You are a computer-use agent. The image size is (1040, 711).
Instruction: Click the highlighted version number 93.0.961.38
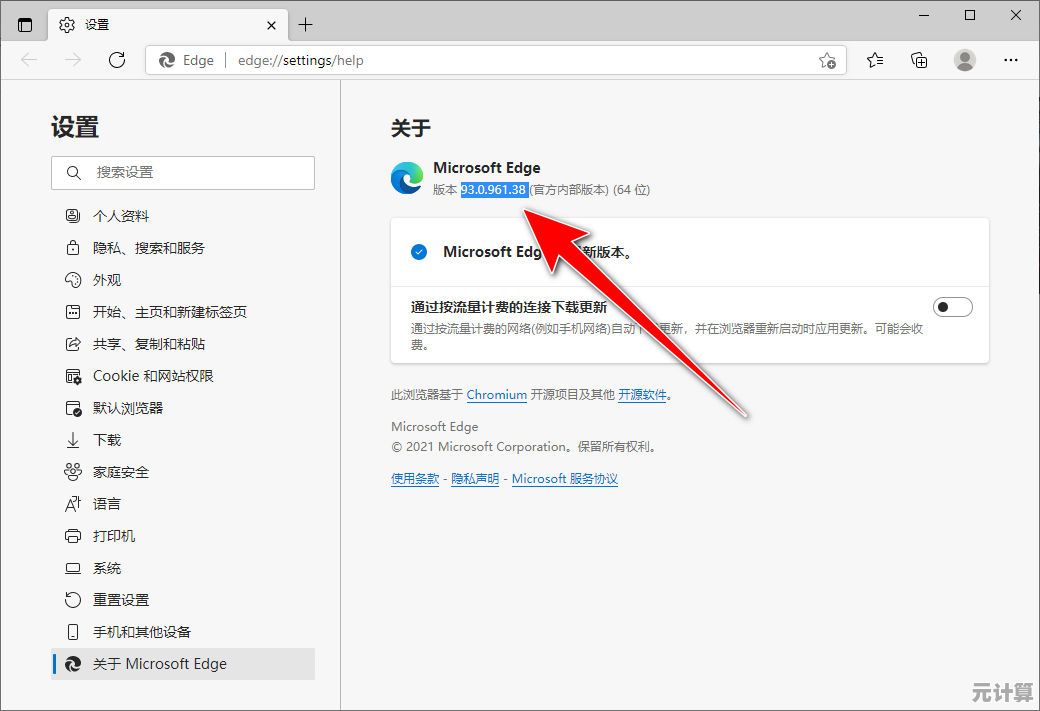click(494, 190)
